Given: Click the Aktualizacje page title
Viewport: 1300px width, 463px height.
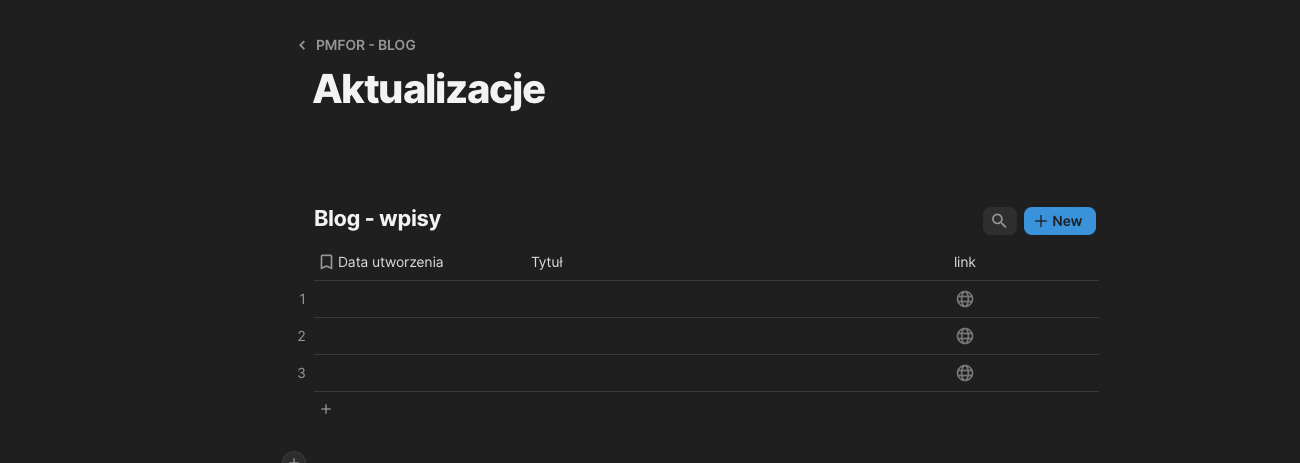Looking at the screenshot, I should [429, 90].
